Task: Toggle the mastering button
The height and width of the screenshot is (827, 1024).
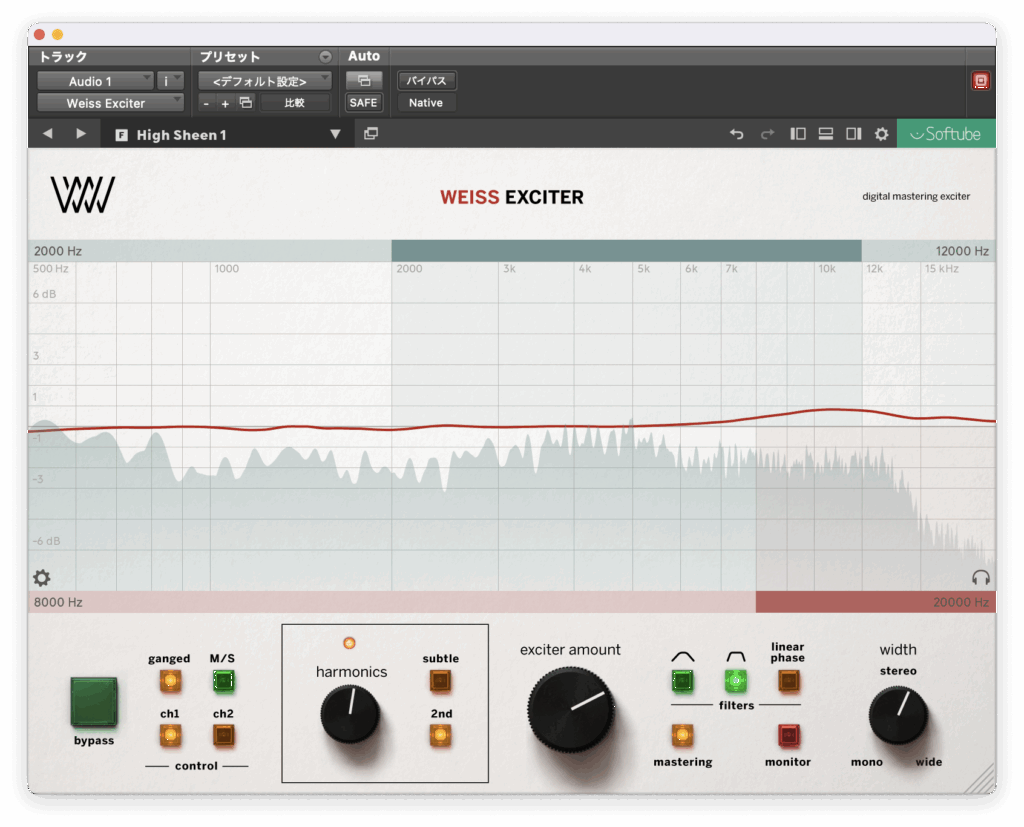Action: click(682, 736)
